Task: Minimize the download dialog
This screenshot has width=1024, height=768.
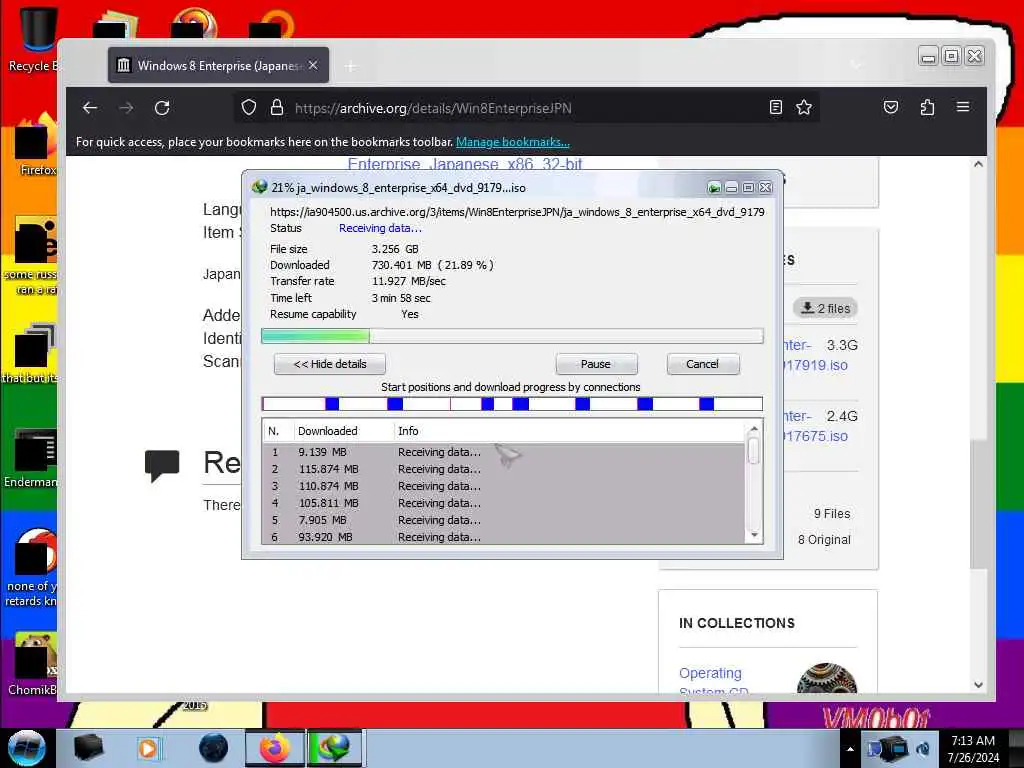Action: click(731, 188)
